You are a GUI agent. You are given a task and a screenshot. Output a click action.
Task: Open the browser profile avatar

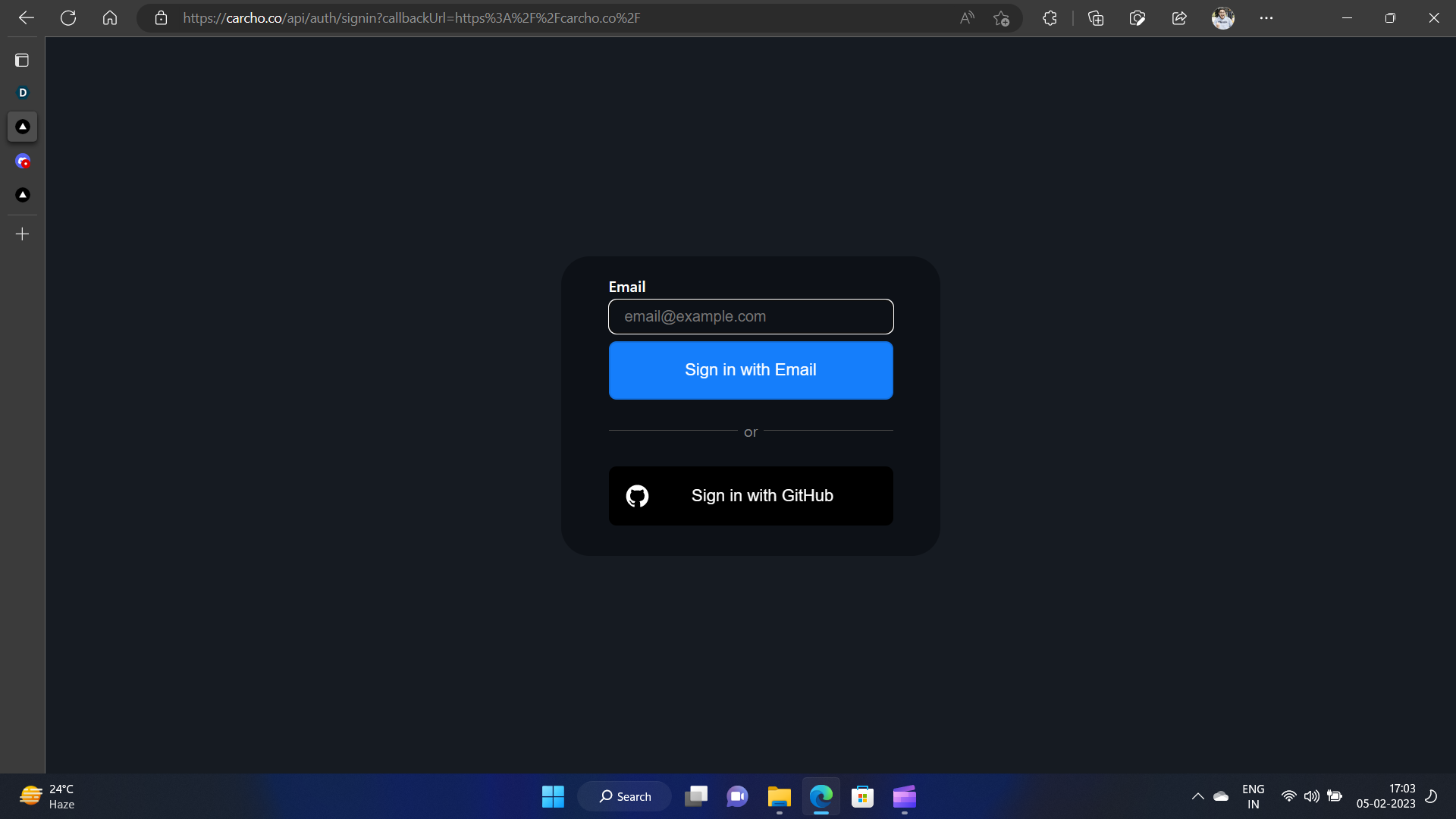[x=1222, y=18]
